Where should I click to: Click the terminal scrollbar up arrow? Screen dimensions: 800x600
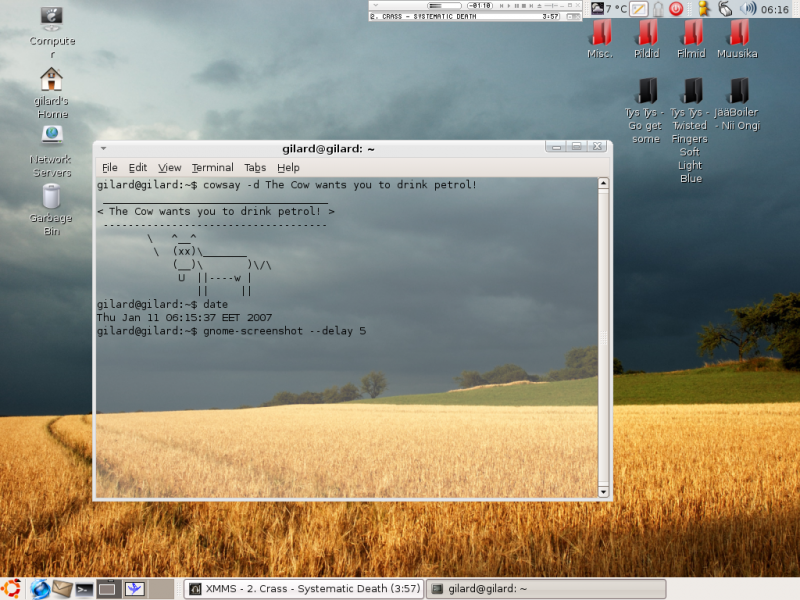(603, 184)
